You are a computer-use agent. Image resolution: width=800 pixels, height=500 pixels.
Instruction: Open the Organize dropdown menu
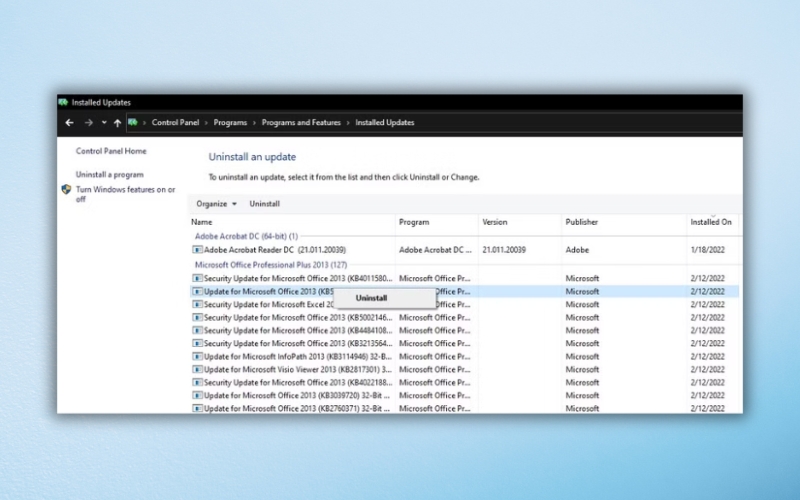[216, 204]
